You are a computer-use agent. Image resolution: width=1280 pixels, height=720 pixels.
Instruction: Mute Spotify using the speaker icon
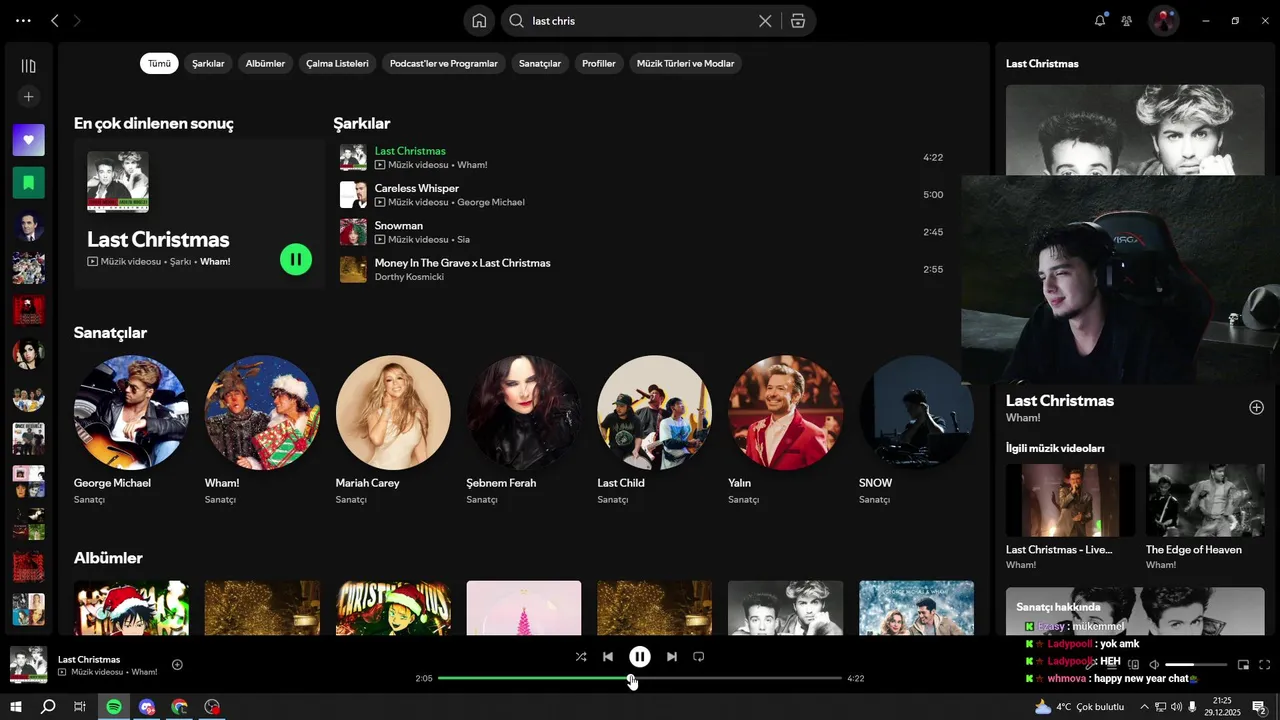point(1154,665)
